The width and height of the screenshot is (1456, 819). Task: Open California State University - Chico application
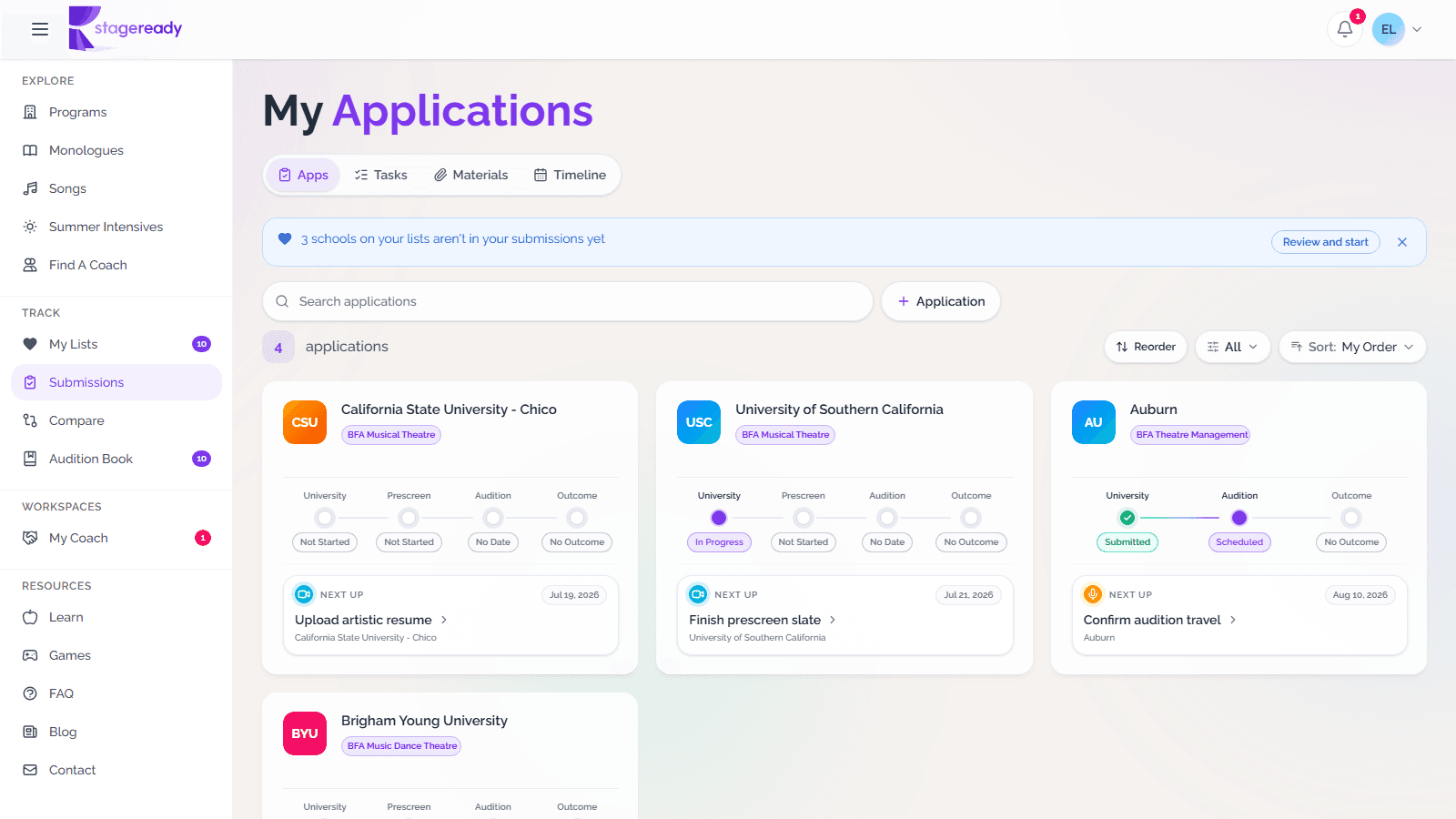(449, 409)
